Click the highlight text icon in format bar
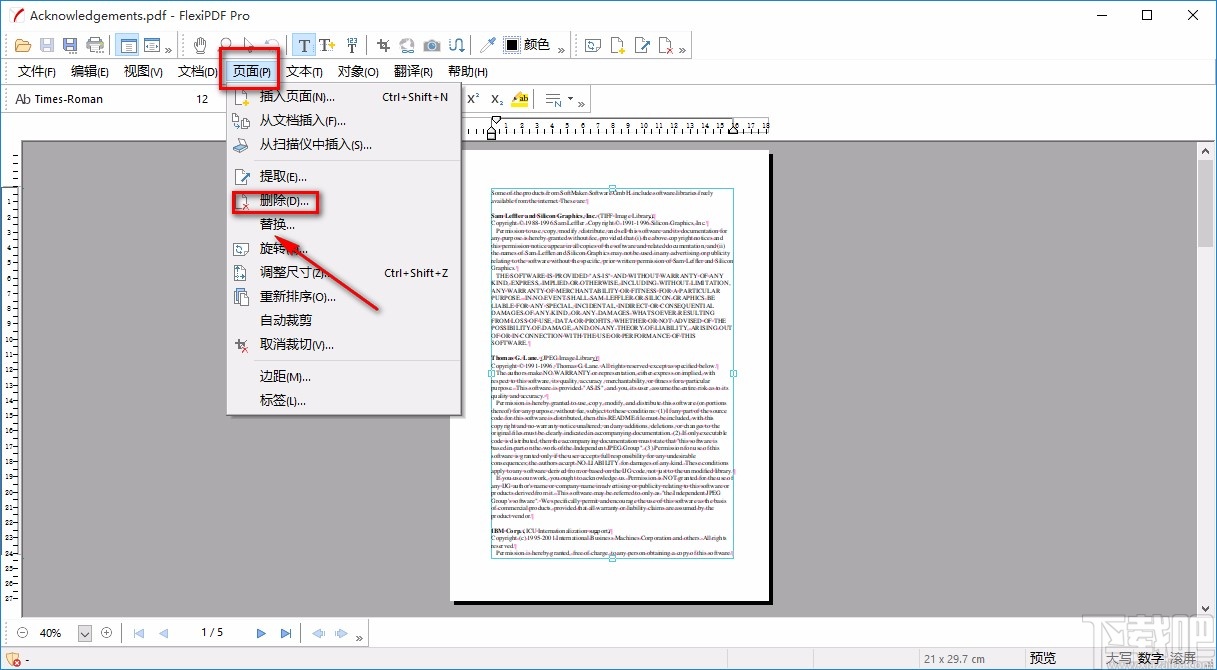Screen dimensions: 1217x670 coord(520,98)
